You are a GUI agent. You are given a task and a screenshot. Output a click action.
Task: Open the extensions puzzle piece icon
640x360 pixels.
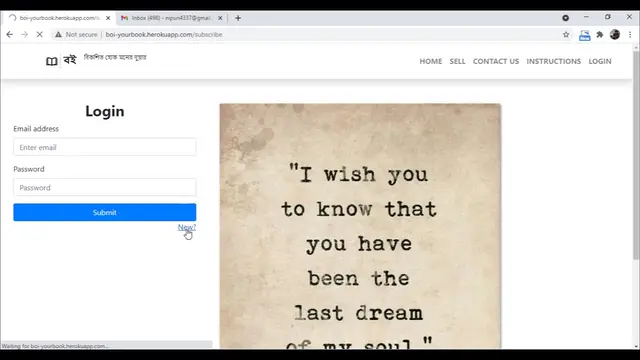pos(600,35)
